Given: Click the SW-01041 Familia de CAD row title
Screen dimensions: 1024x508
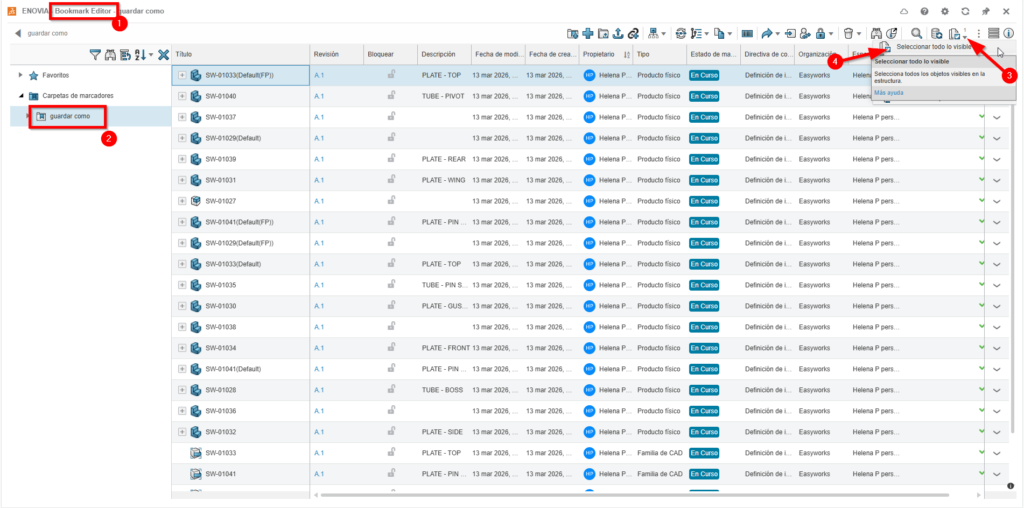Looking at the screenshot, I should (x=220, y=473).
